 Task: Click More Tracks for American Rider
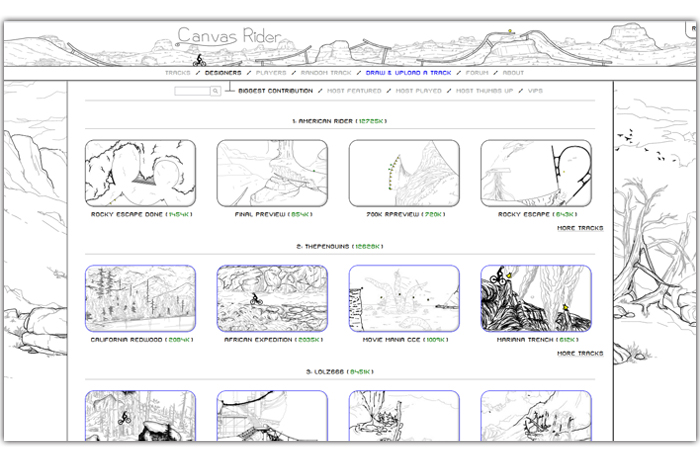(580, 228)
